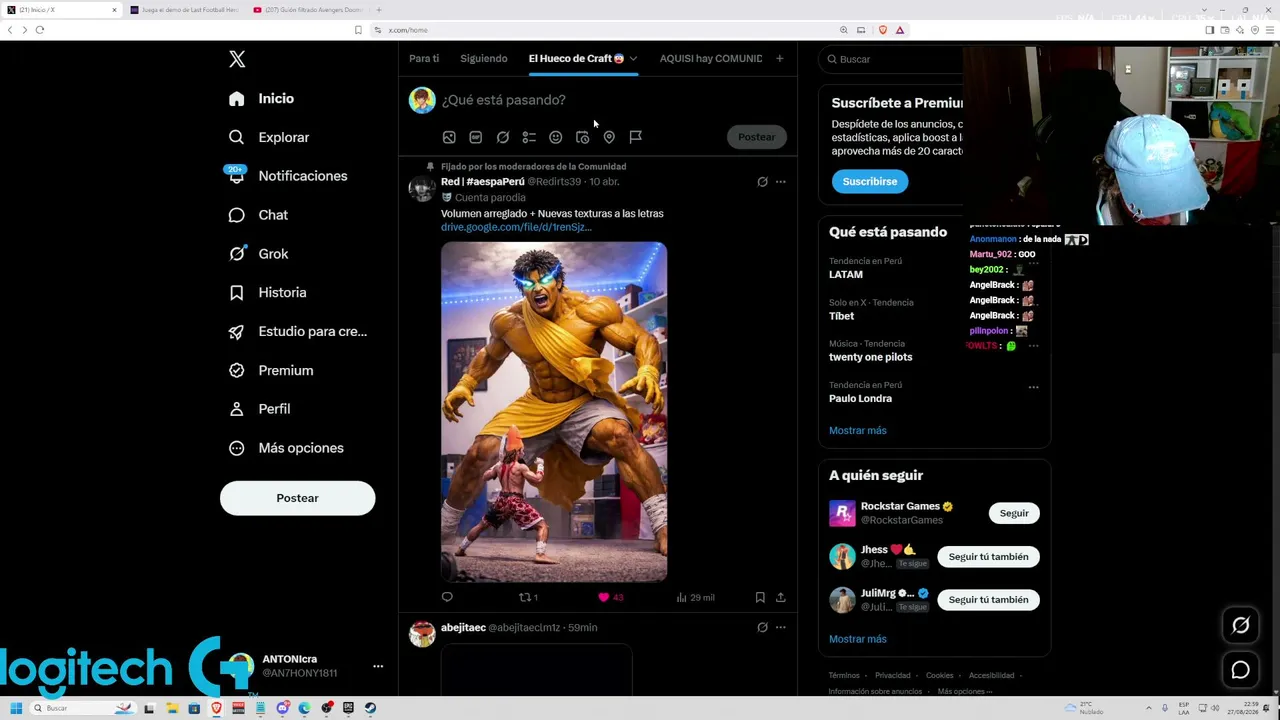This screenshot has width=1280, height=720.
Task: Click Mostrar más under trending topics
Action: coord(857,431)
